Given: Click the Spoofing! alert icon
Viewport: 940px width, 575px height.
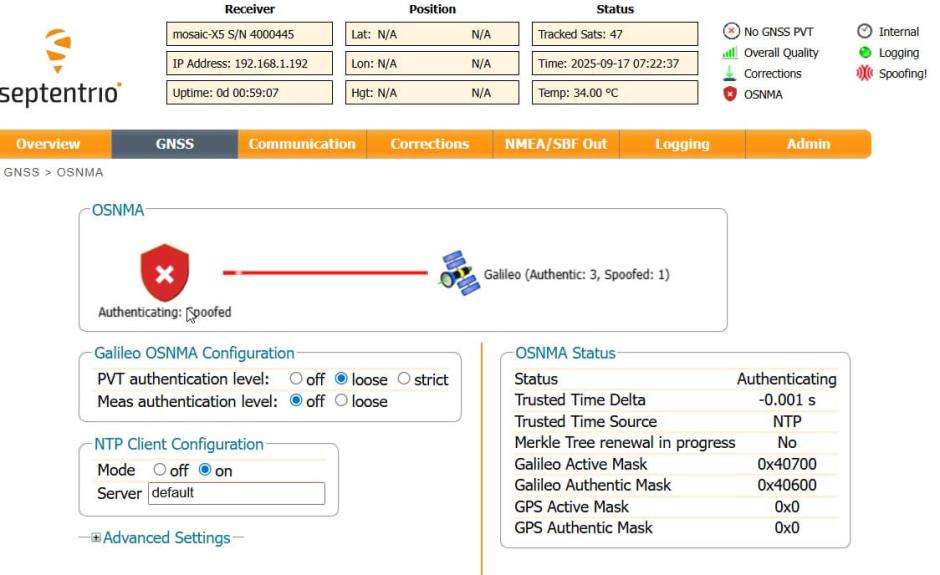Looking at the screenshot, I should (x=864, y=73).
